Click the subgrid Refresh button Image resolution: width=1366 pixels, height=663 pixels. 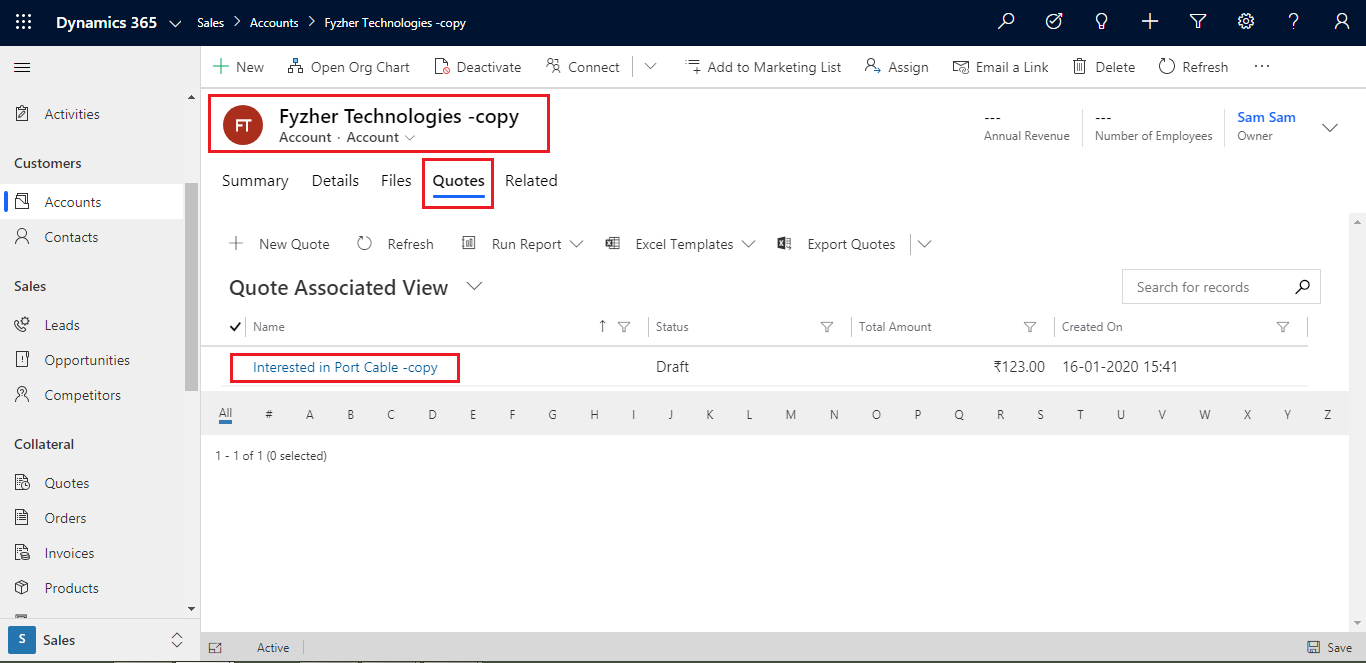click(395, 244)
